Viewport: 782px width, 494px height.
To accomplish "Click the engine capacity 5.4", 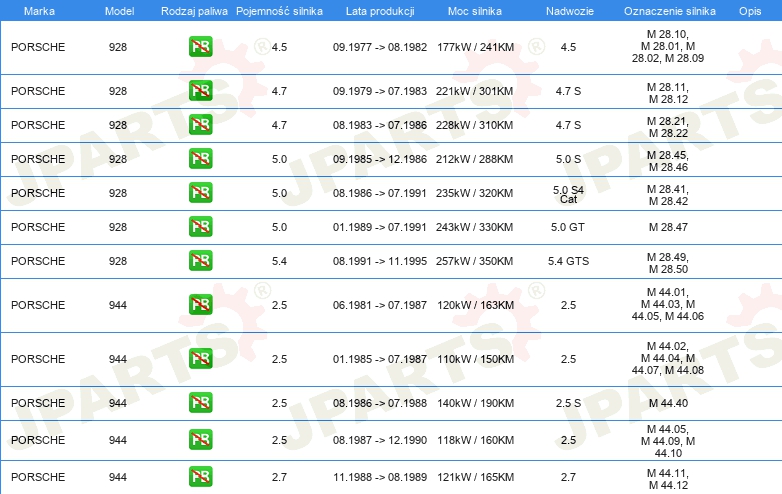I will [x=279, y=261].
